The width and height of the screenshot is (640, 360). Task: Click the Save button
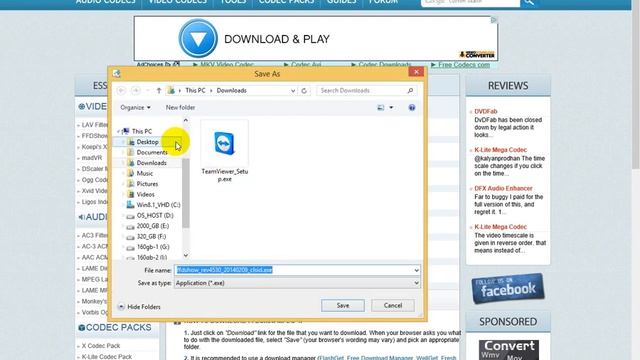tap(343, 305)
